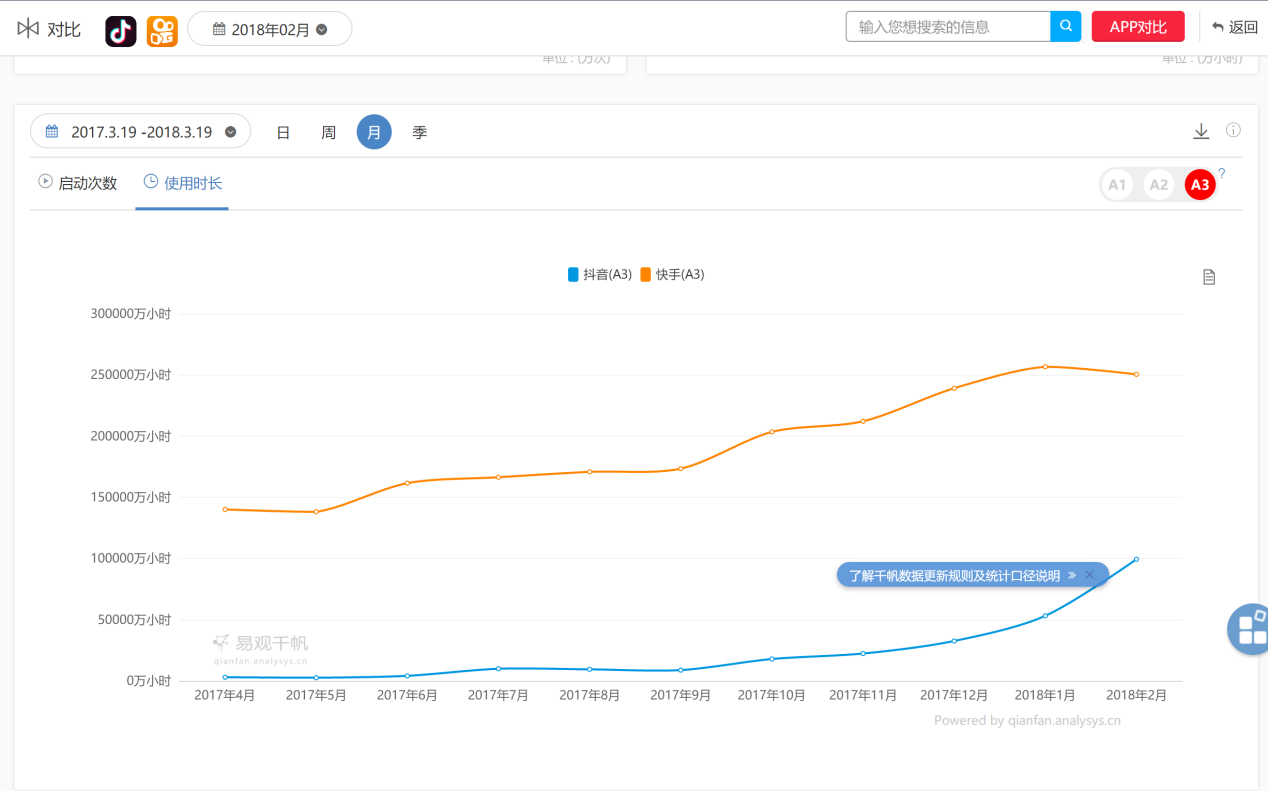This screenshot has width=1268, height=791.
Task: Download the chart data via download icon
Action: [x=1201, y=132]
